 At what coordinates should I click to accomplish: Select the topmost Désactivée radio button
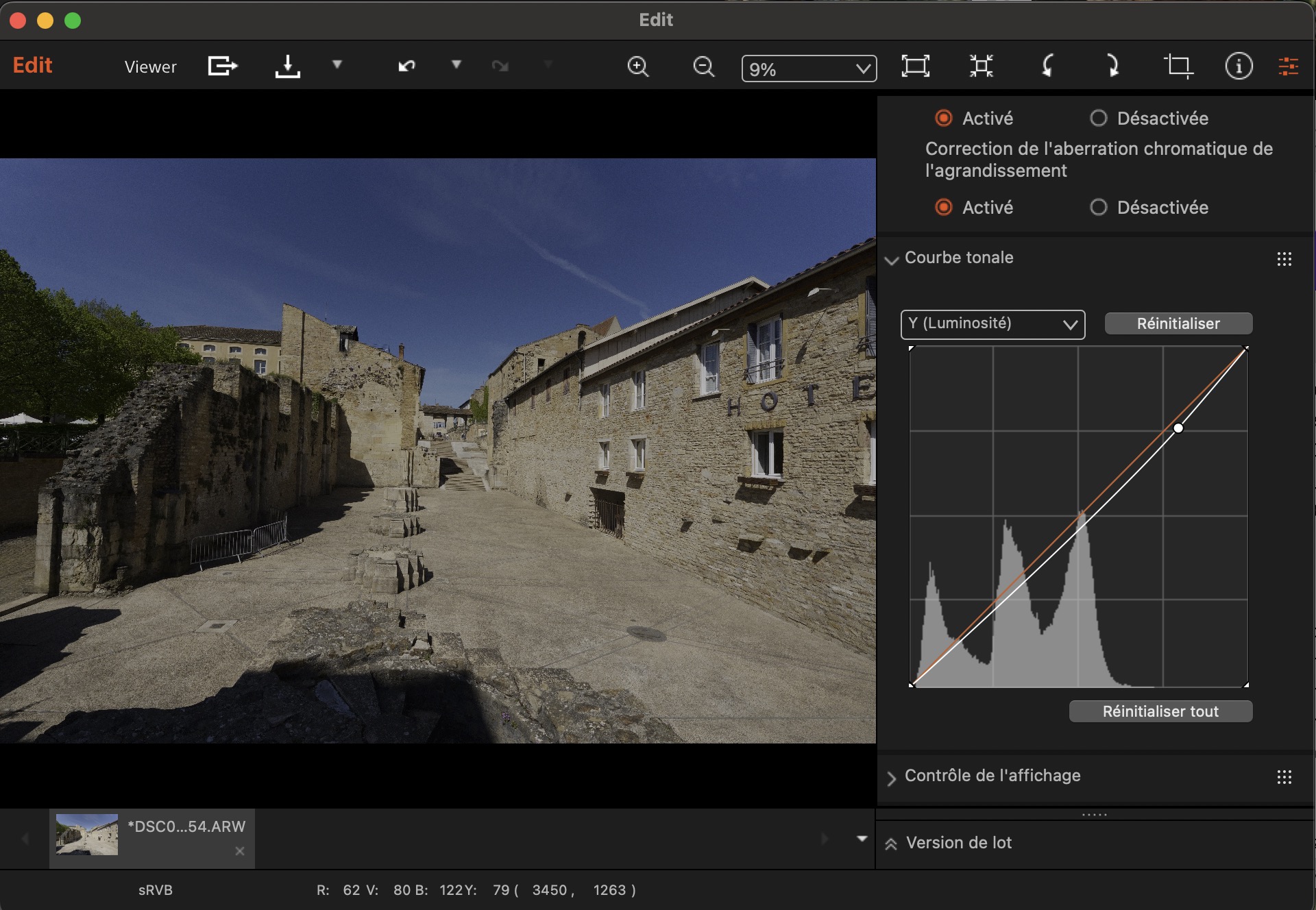pyautogui.click(x=1099, y=118)
